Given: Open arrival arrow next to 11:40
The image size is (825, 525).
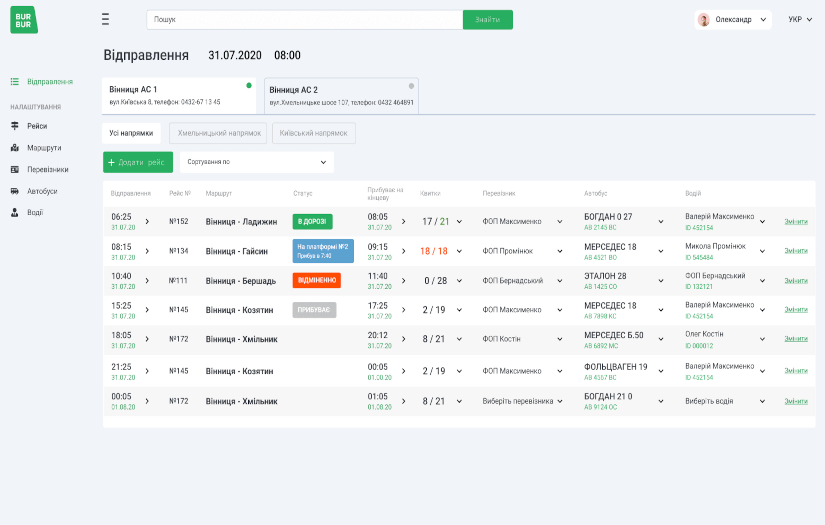Looking at the screenshot, I should [404, 281].
